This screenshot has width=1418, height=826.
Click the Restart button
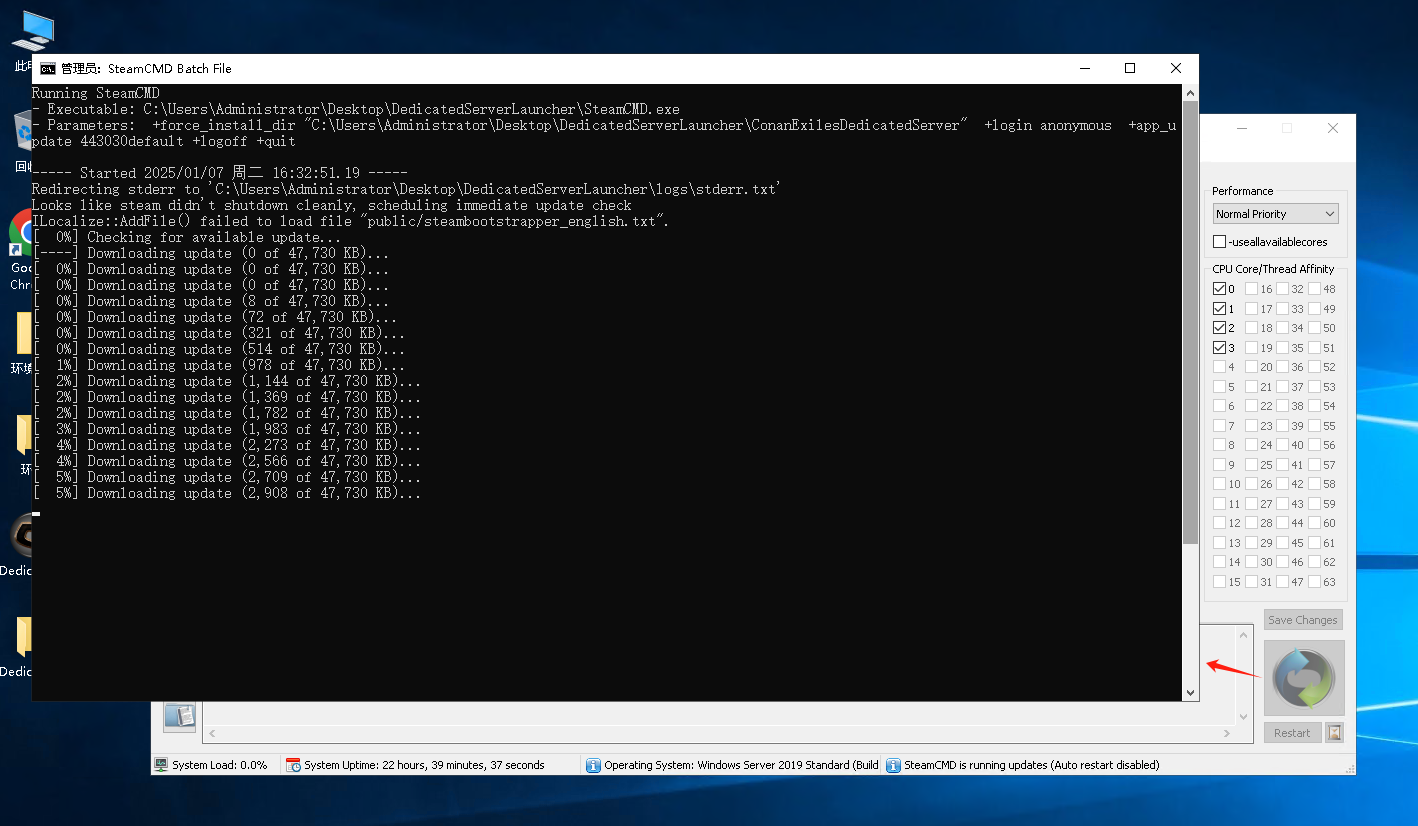1292,733
